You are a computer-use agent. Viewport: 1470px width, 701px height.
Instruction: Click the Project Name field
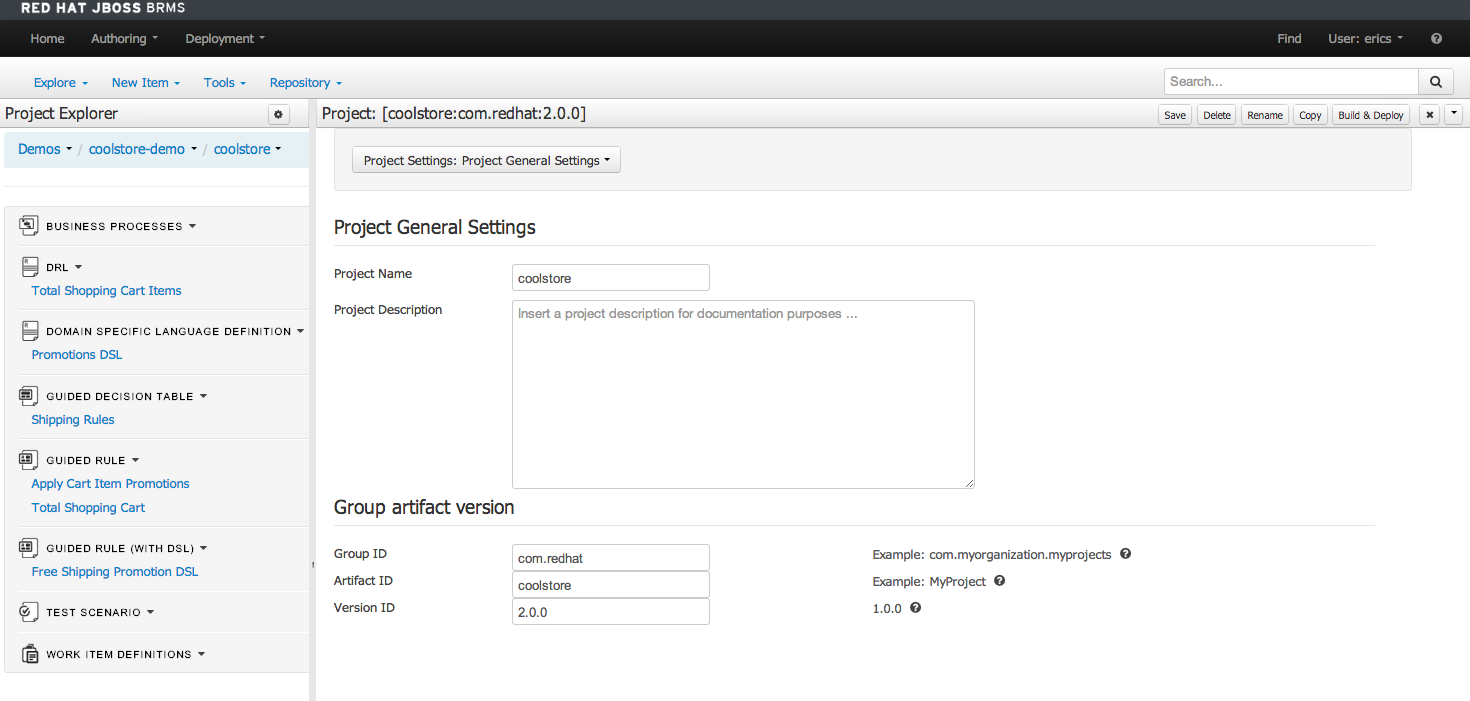tap(611, 278)
